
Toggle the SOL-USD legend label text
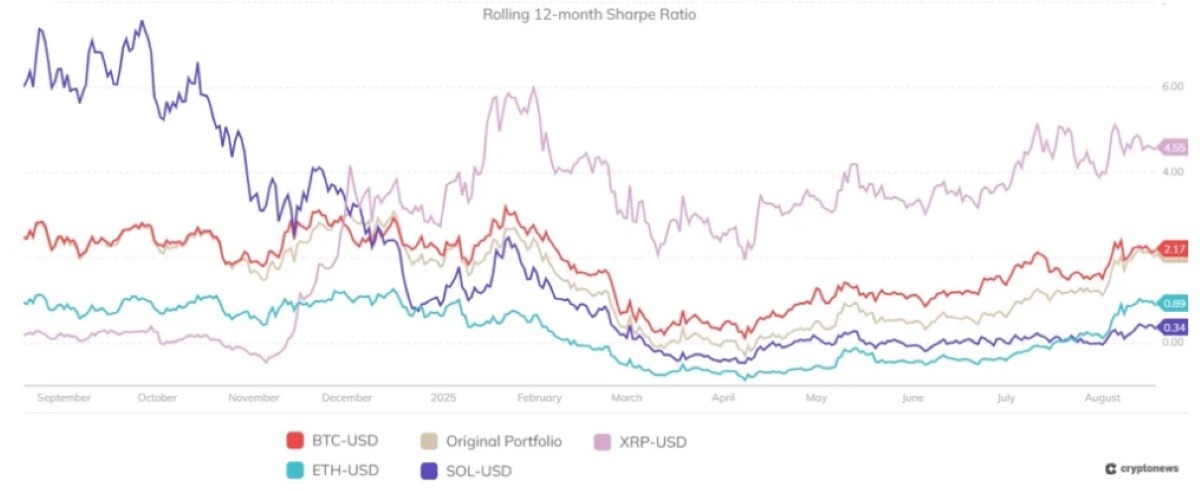click(476, 469)
